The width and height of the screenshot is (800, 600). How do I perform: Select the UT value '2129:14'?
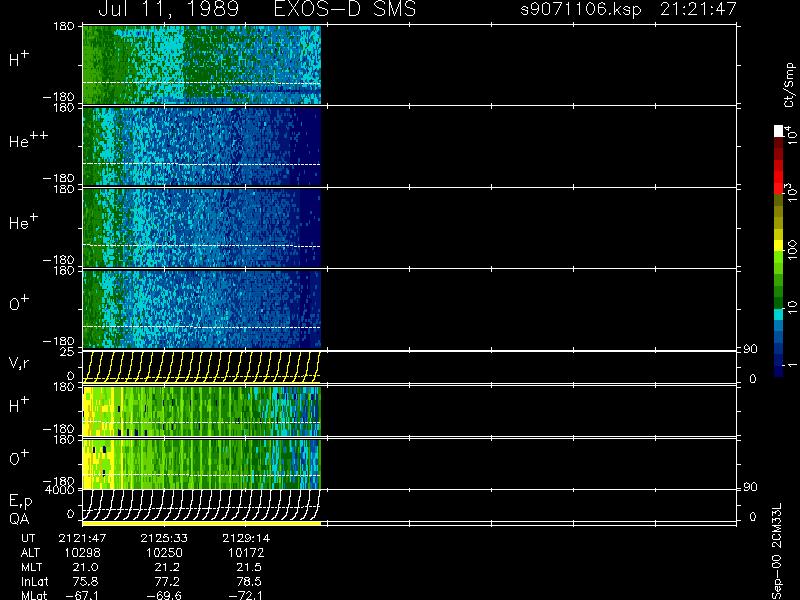point(246,538)
